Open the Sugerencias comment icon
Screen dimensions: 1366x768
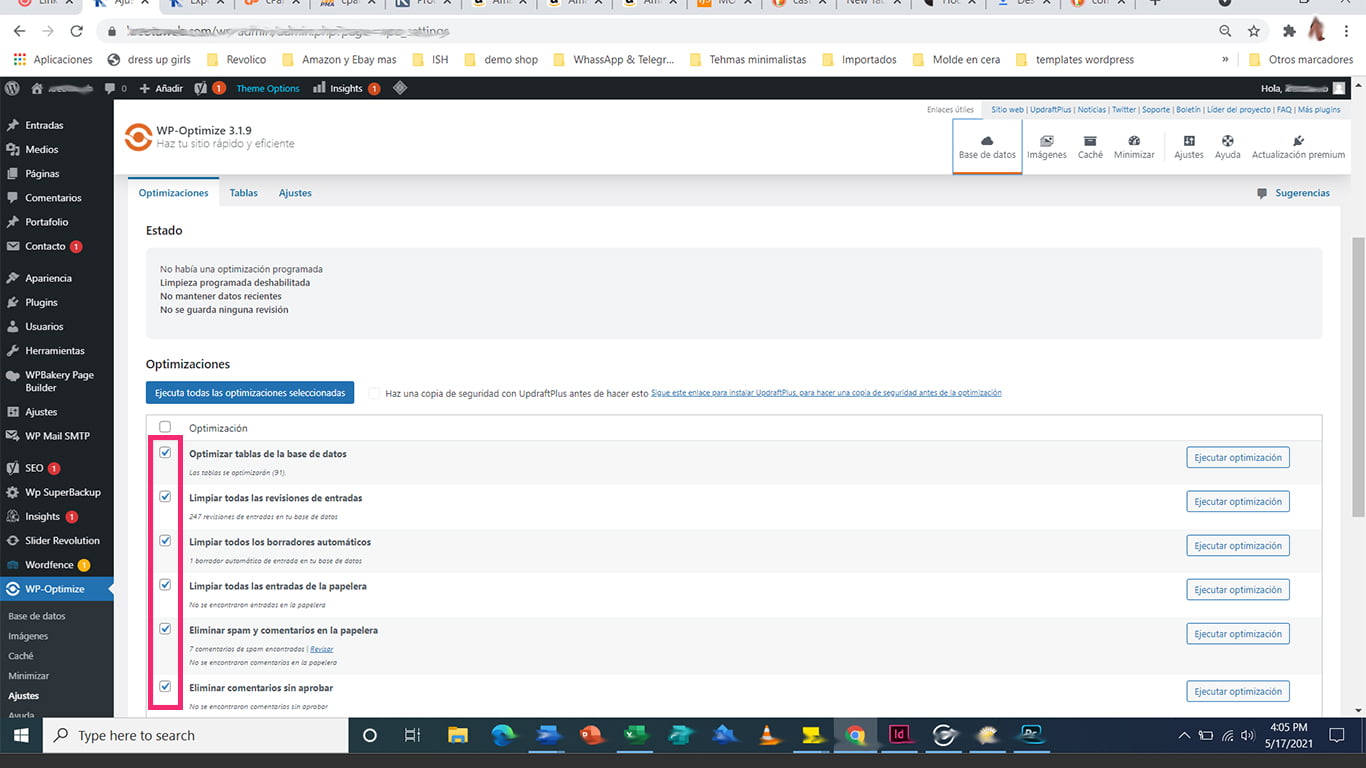(x=1262, y=193)
